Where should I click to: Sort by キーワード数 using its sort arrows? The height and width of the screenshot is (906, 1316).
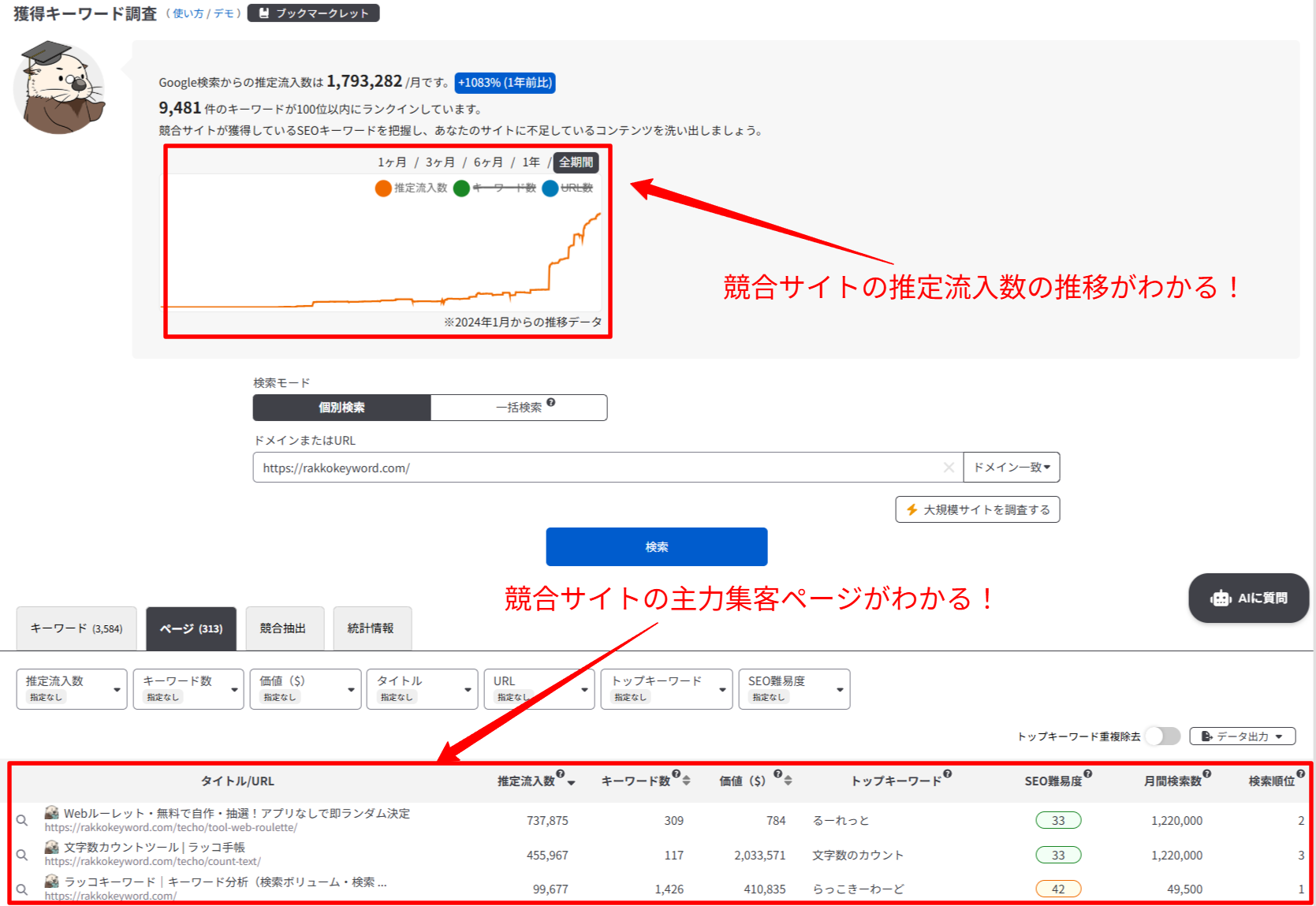click(x=687, y=781)
